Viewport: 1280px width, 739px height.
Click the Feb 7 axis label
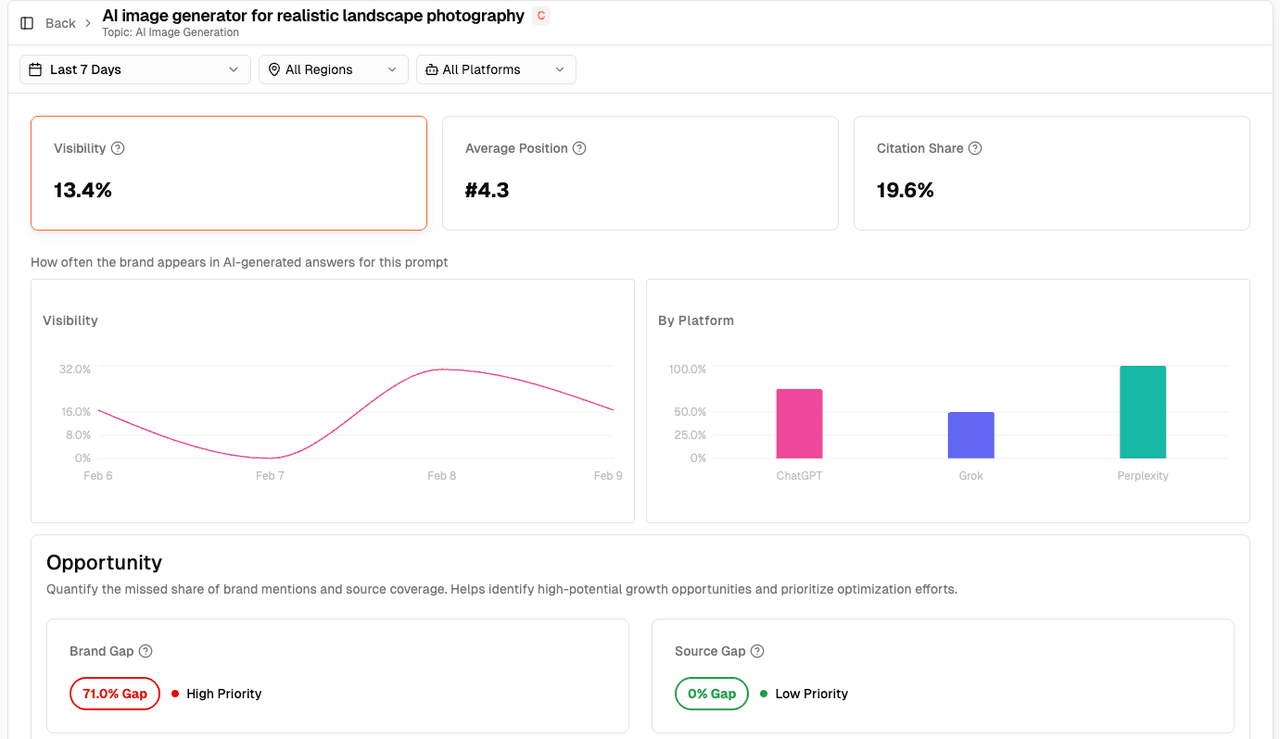pos(270,476)
